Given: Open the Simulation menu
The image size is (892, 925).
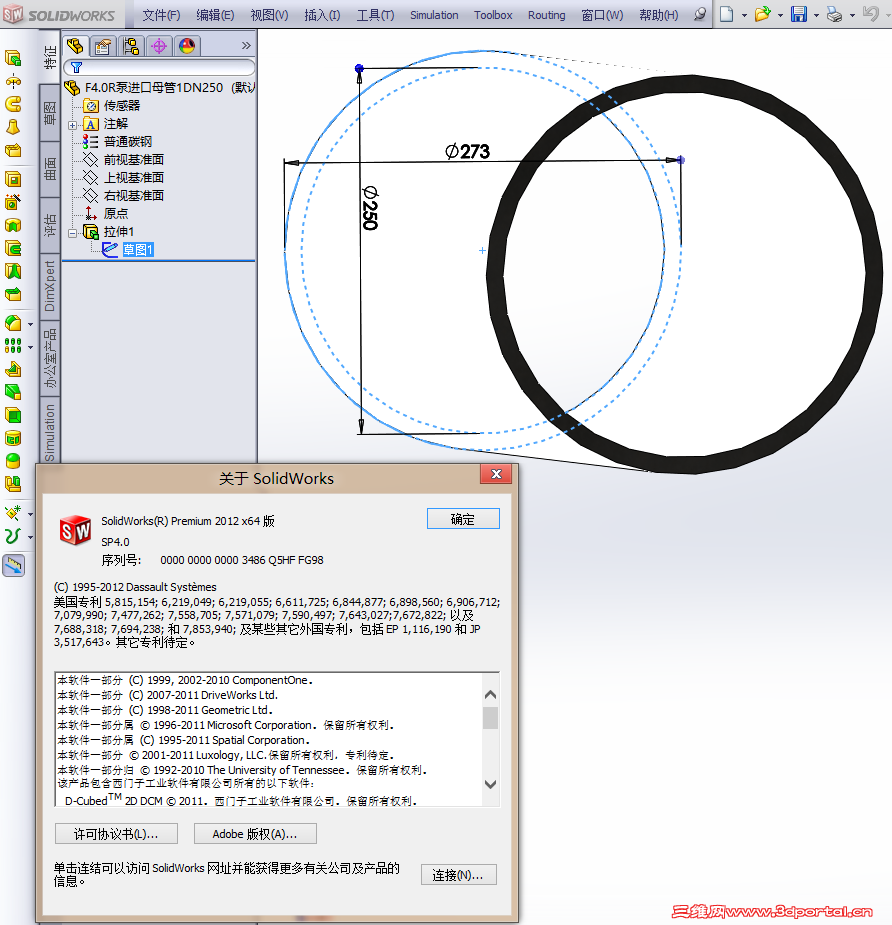Looking at the screenshot, I should [x=434, y=15].
